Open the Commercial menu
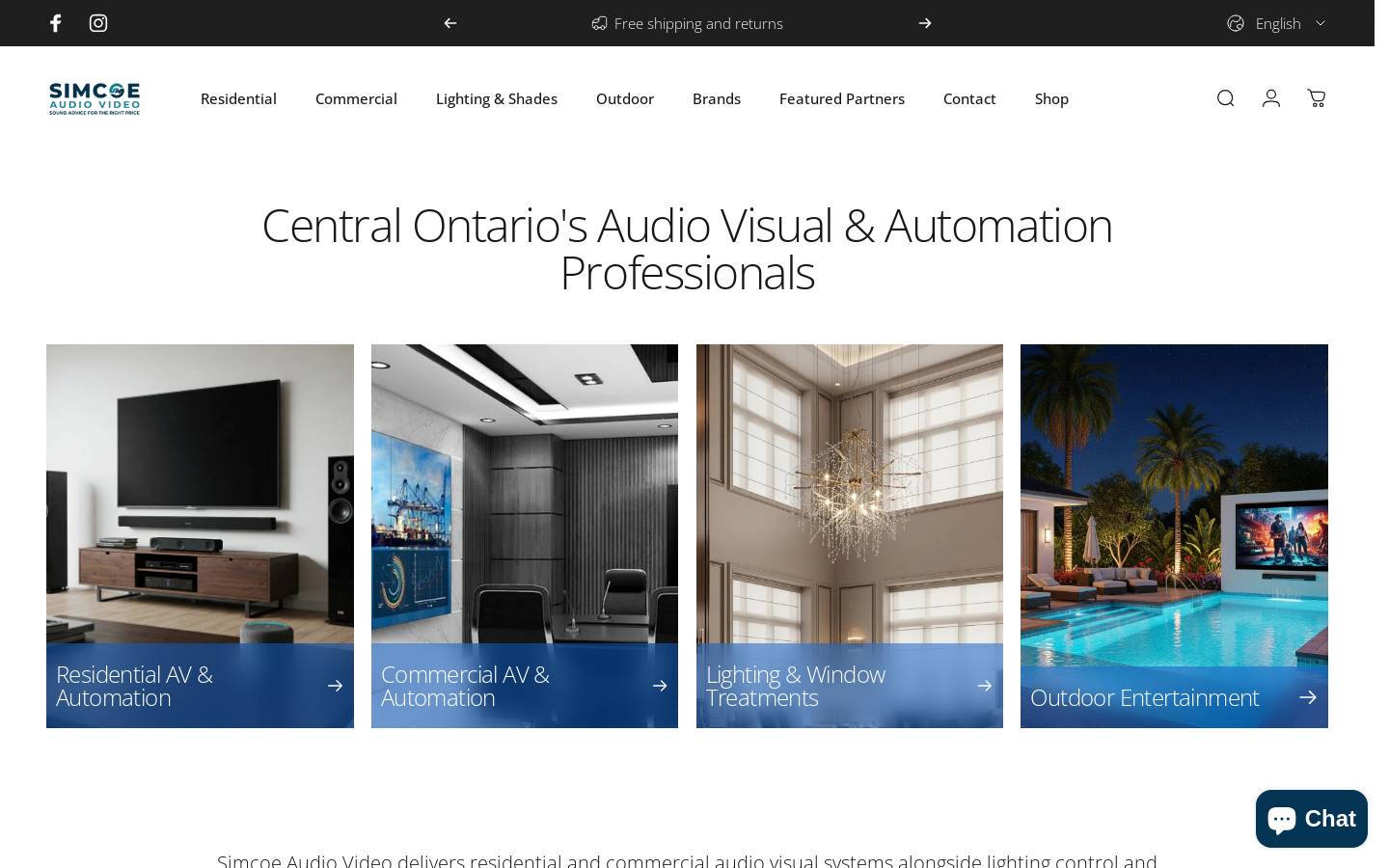The height and width of the screenshot is (868, 1389). pyautogui.click(x=356, y=98)
